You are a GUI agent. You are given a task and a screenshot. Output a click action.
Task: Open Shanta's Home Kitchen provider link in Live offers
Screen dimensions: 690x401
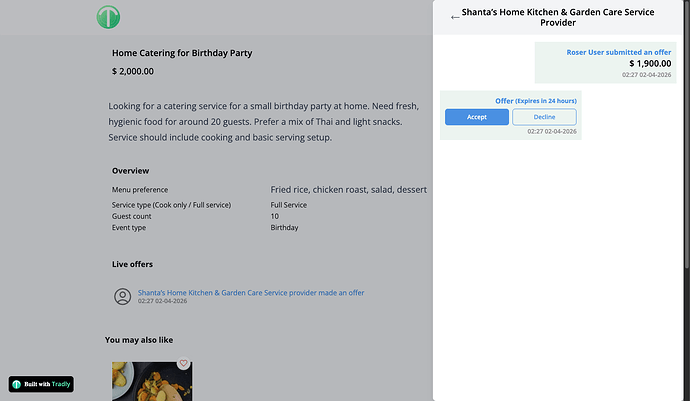[227, 292]
